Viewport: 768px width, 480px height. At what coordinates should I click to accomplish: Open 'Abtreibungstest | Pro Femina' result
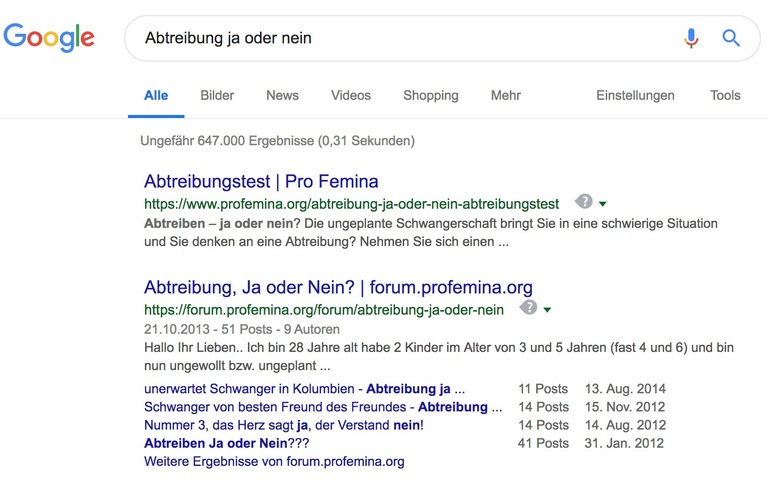click(261, 182)
